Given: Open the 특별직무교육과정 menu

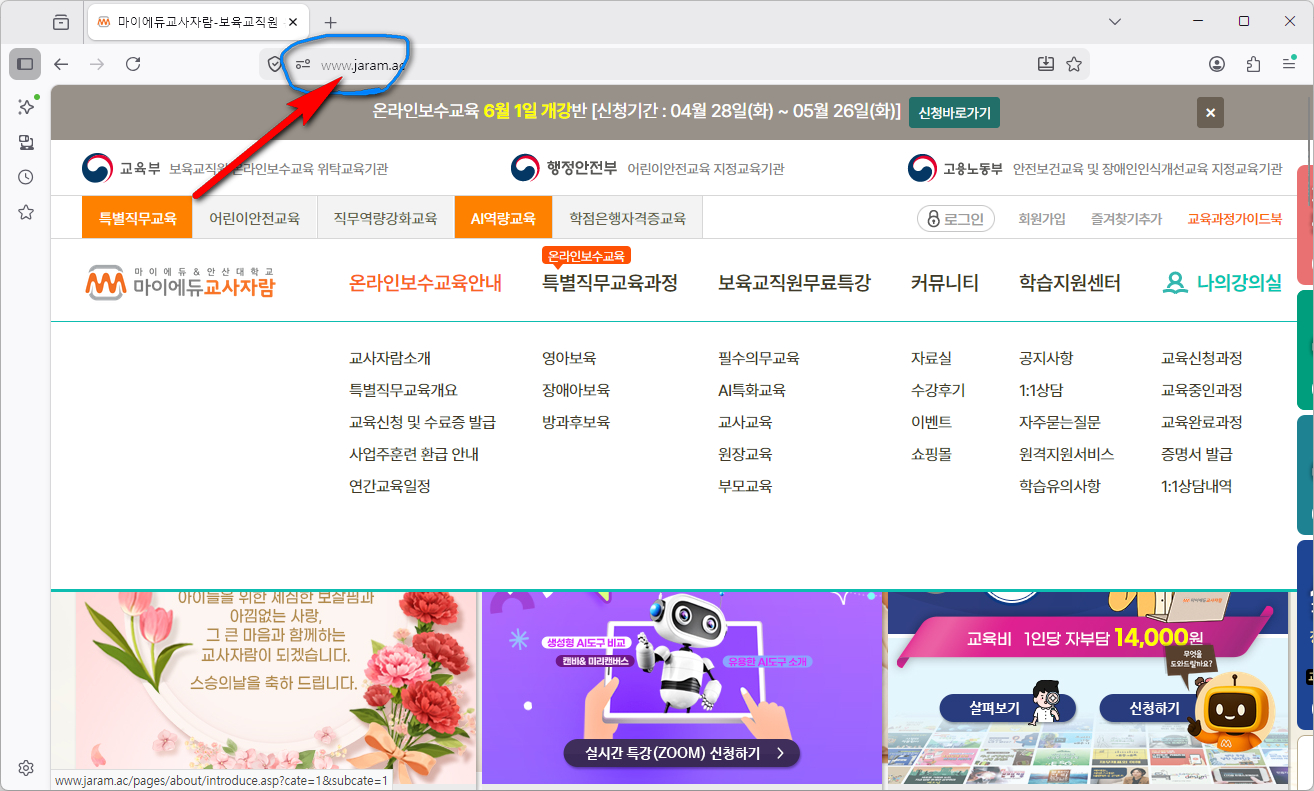Looking at the screenshot, I should tap(610, 283).
